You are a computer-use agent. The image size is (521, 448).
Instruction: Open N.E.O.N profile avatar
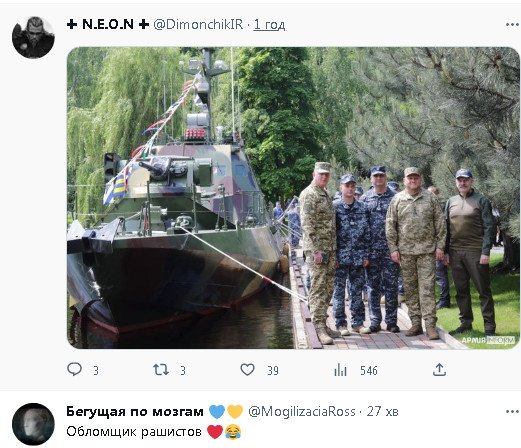[x=33, y=37]
